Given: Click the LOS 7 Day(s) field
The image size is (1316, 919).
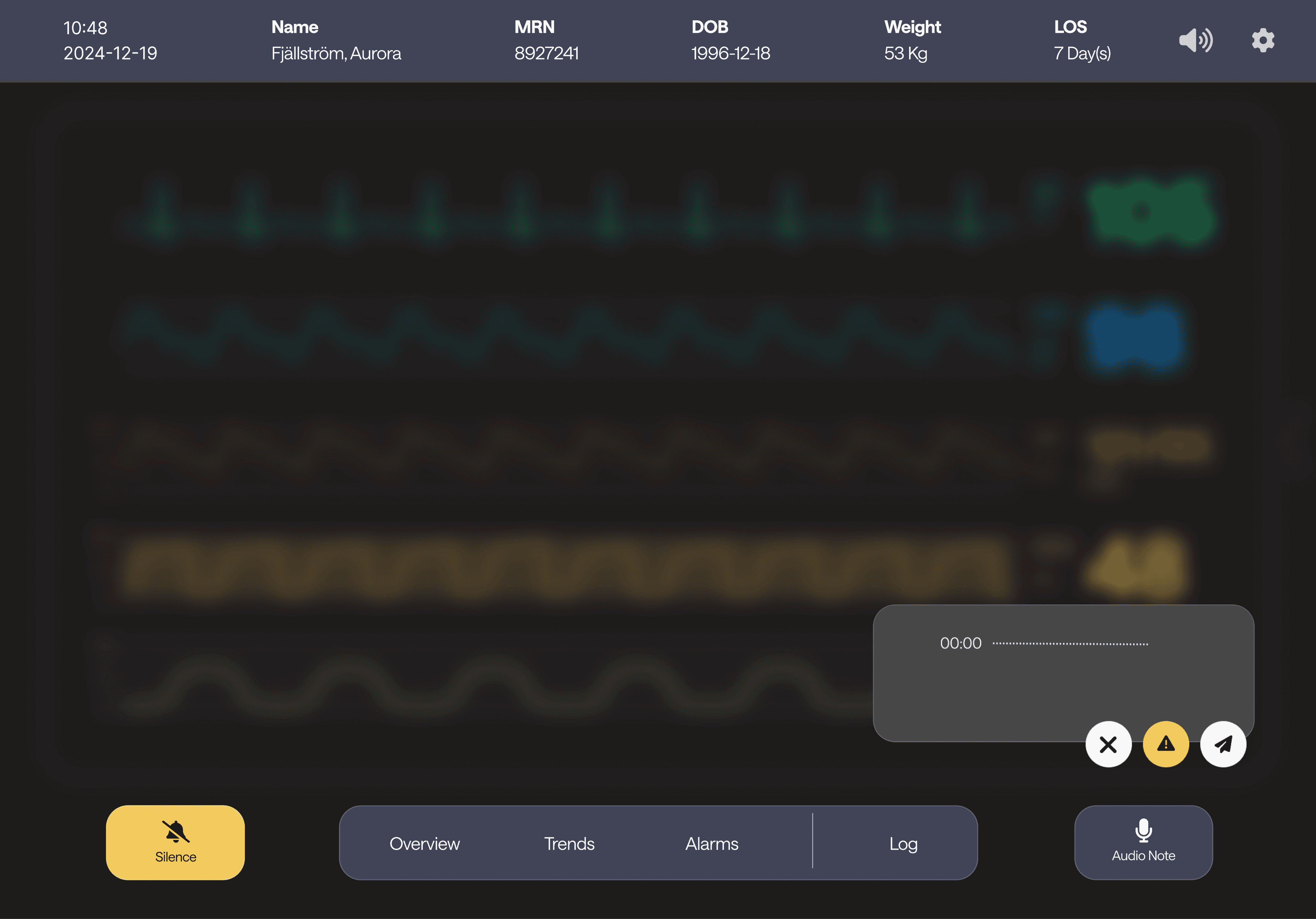Looking at the screenshot, I should (x=1082, y=53).
